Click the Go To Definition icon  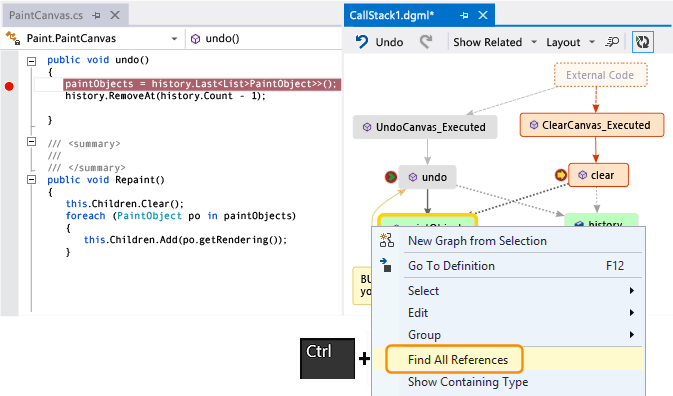pyautogui.click(x=386, y=265)
